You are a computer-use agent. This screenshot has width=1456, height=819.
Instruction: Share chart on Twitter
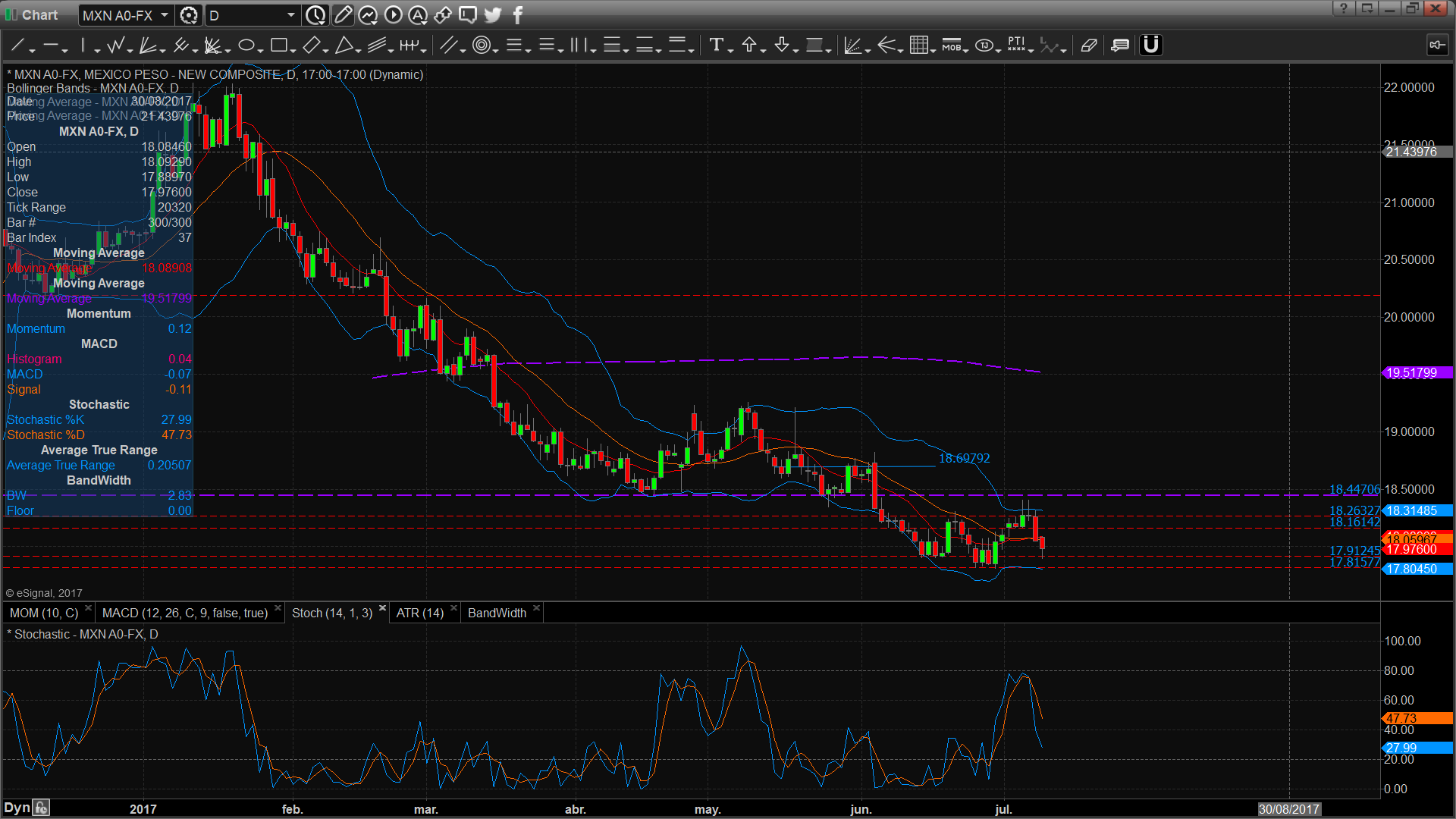point(493,14)
